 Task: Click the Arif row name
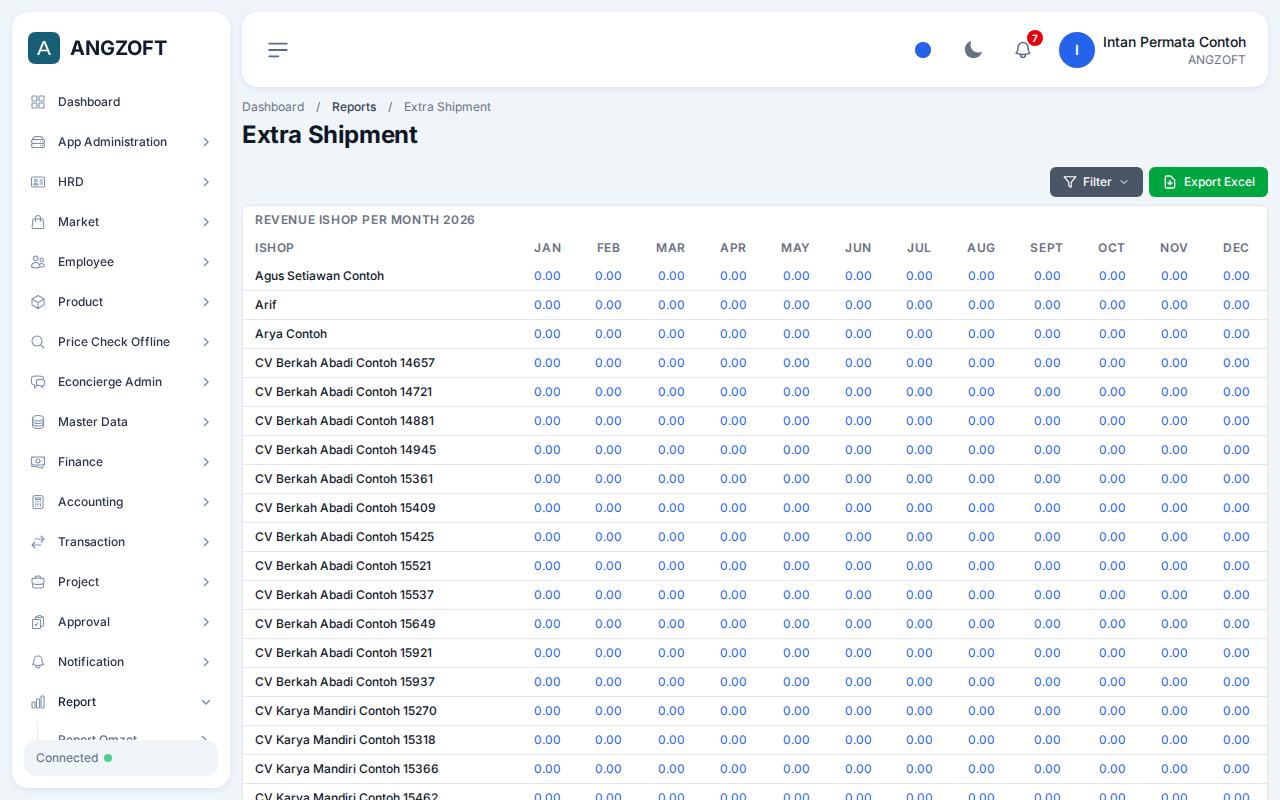pos(266,305)
